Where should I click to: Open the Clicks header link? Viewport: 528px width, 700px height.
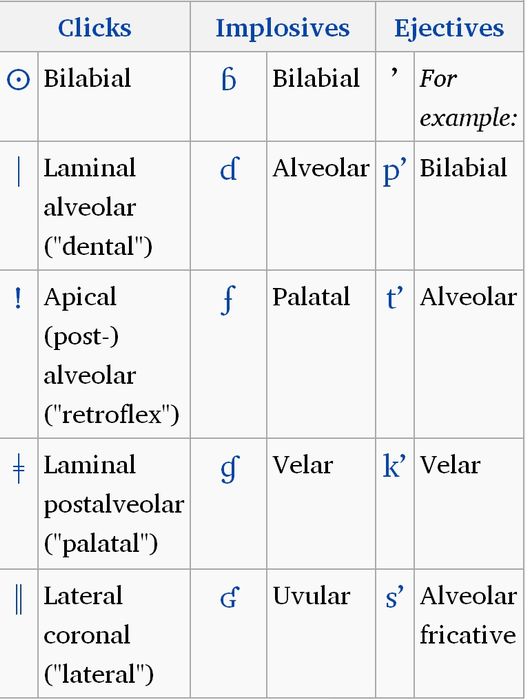(x=95, y=28)
